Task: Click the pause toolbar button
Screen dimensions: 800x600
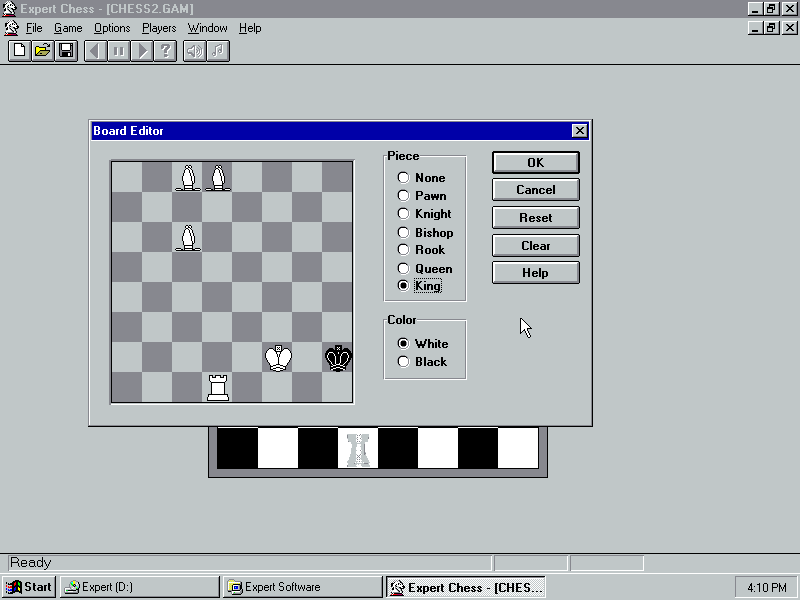Action: pyautogui.click(x=119, y=51)
